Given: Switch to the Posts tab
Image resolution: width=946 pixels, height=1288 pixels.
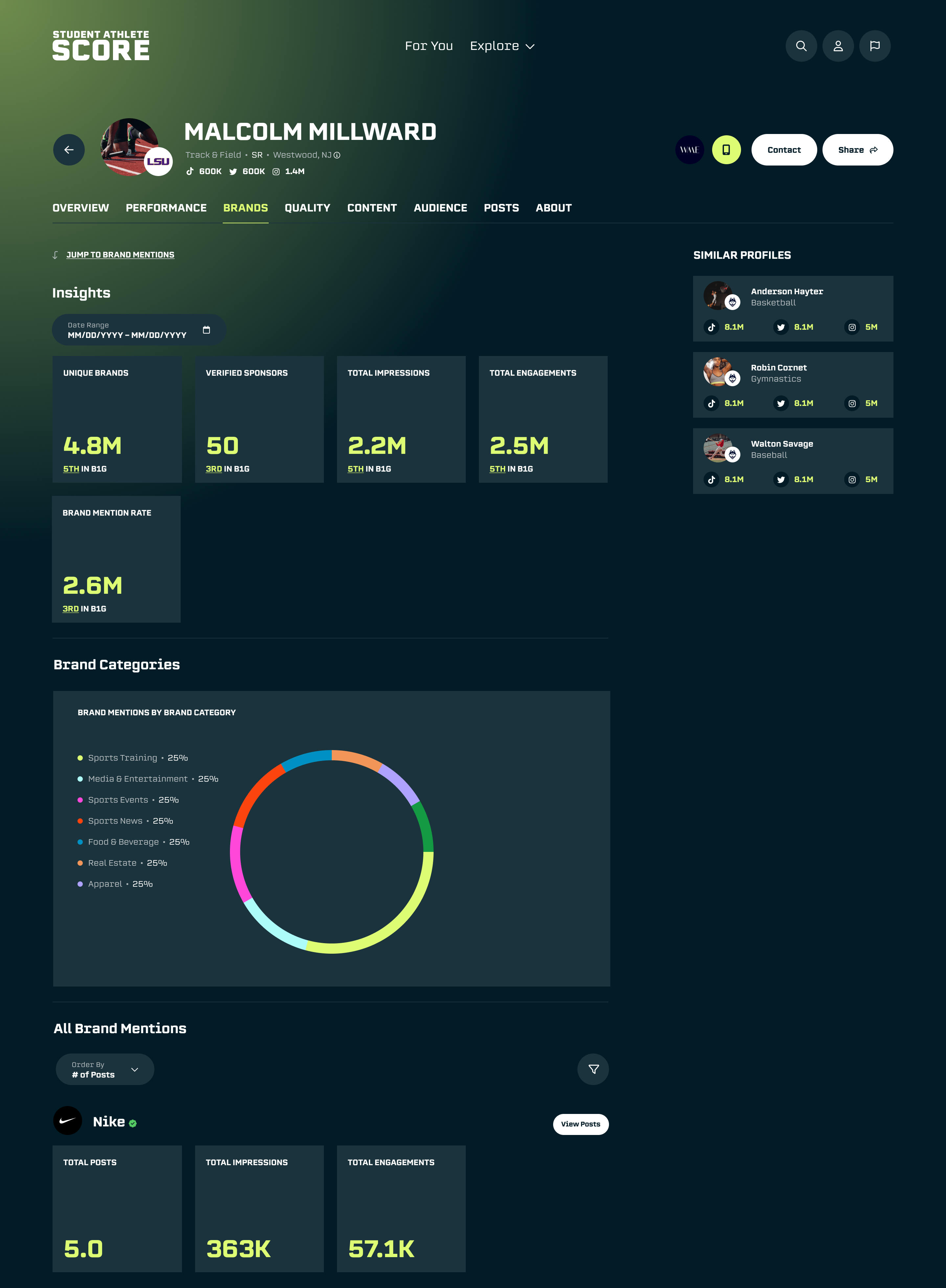Looking at the screenshot, I should click(501, 208).
